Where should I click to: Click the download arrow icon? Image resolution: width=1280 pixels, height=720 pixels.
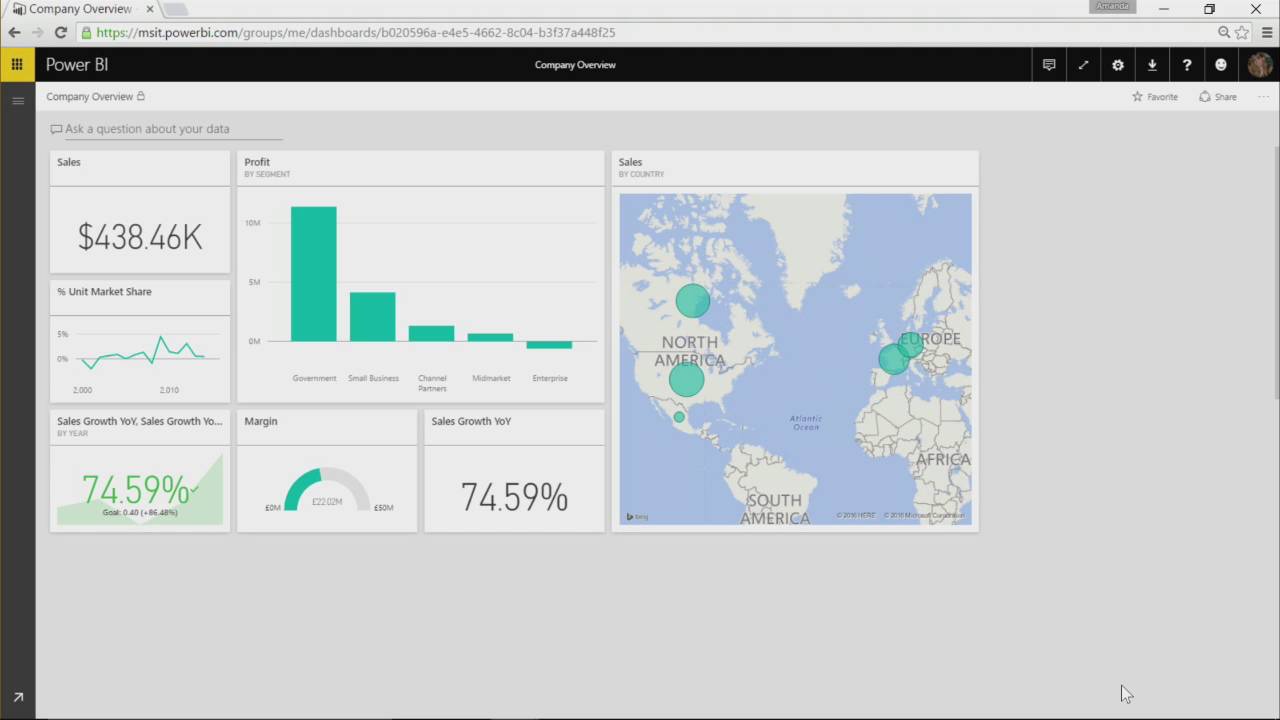(x=1152, y=65)
